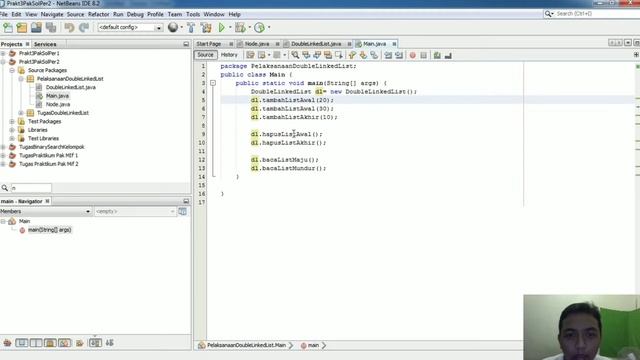Open the Refactor menu
640x360 pixels.
98,14
